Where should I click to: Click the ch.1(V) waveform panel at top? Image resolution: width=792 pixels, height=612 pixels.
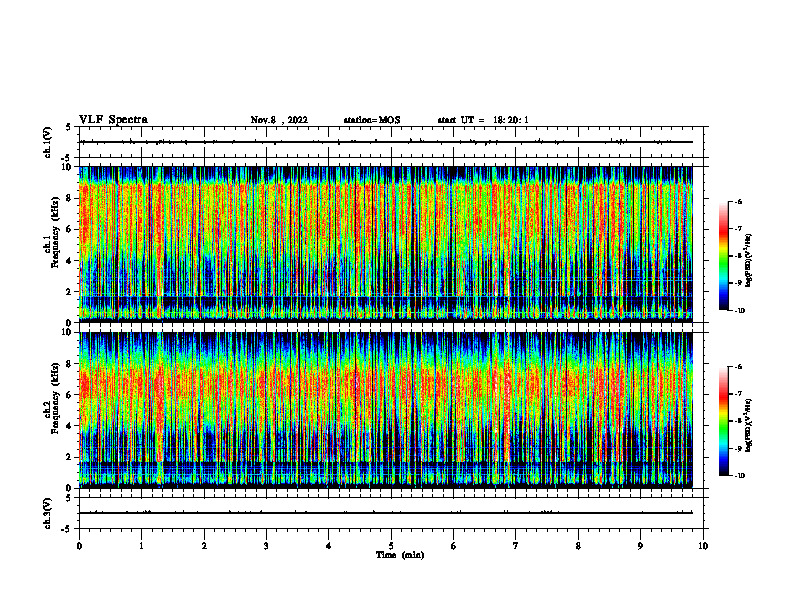tap(391, 142)
